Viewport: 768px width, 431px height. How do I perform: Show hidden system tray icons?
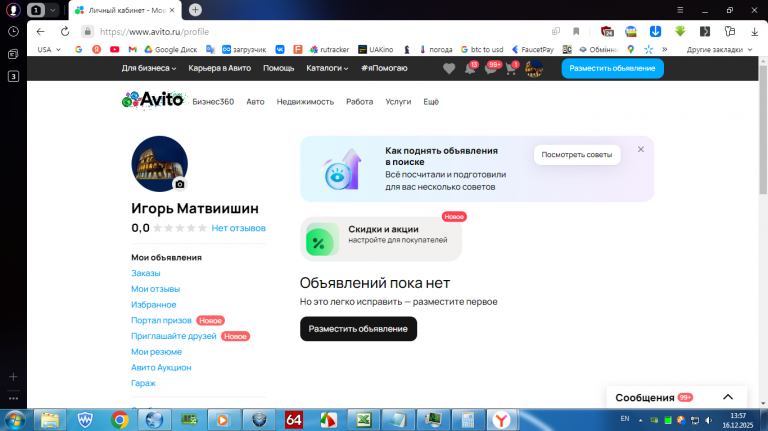tap(640, 420)
